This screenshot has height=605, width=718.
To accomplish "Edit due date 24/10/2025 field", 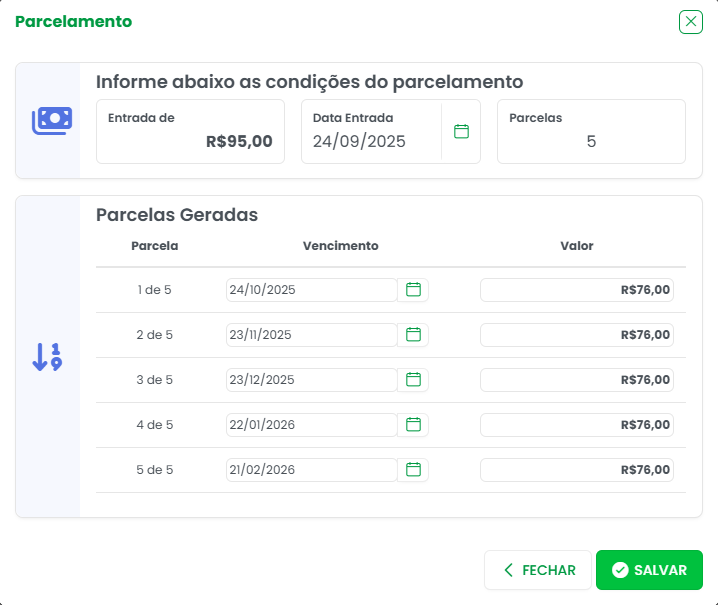I will click(311, 290).
